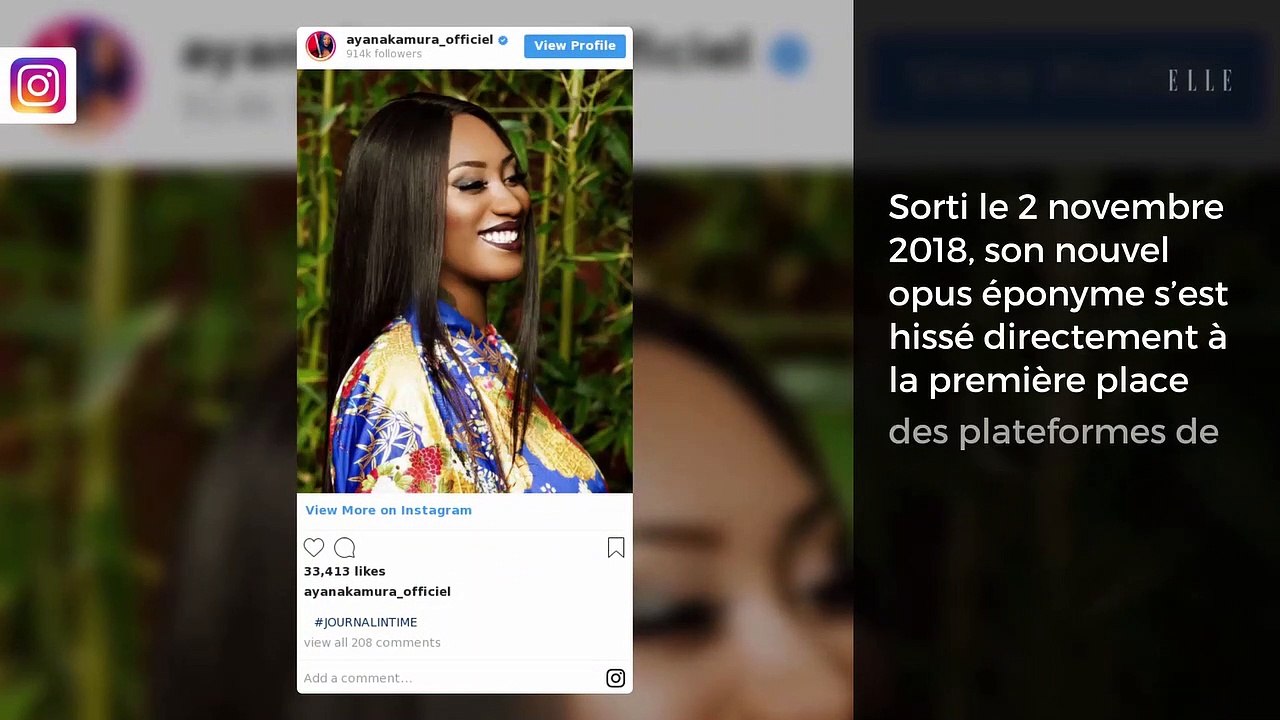
Task: Click the 33,413 likes count
Action: tap(344, 571)
